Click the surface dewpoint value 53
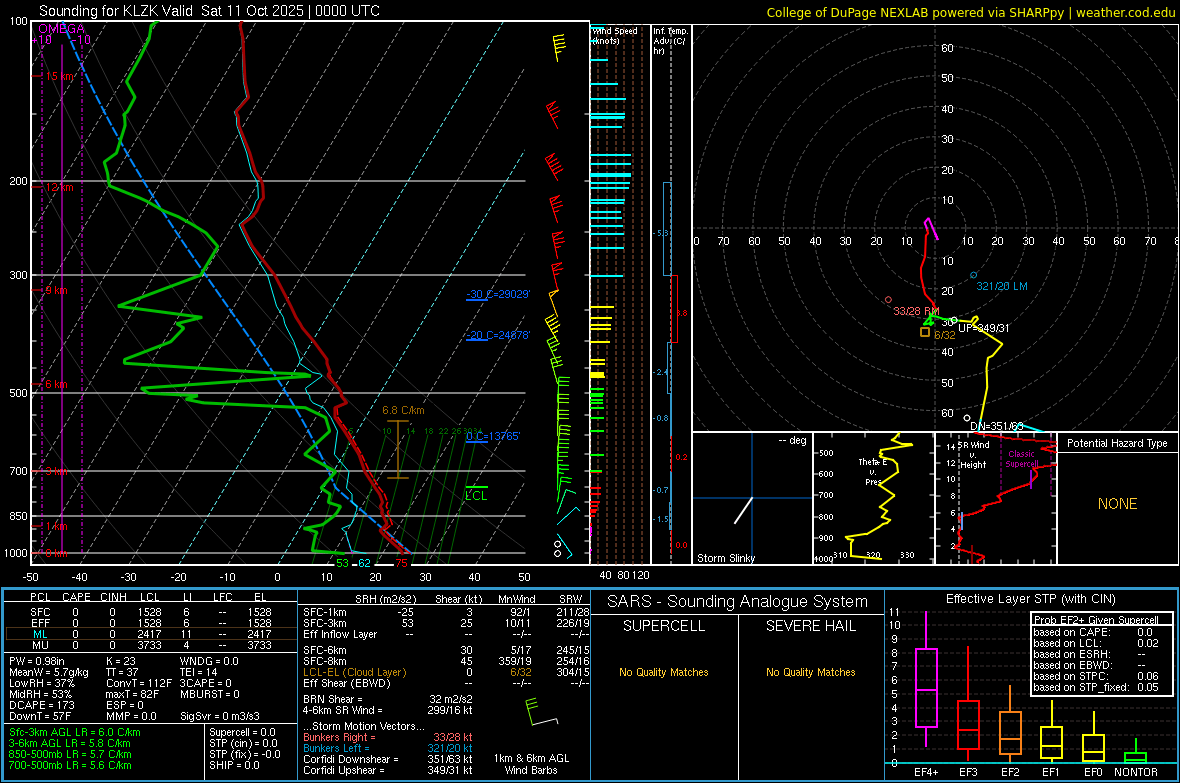Screen dimensions: 1180x783 pos(342,563)
